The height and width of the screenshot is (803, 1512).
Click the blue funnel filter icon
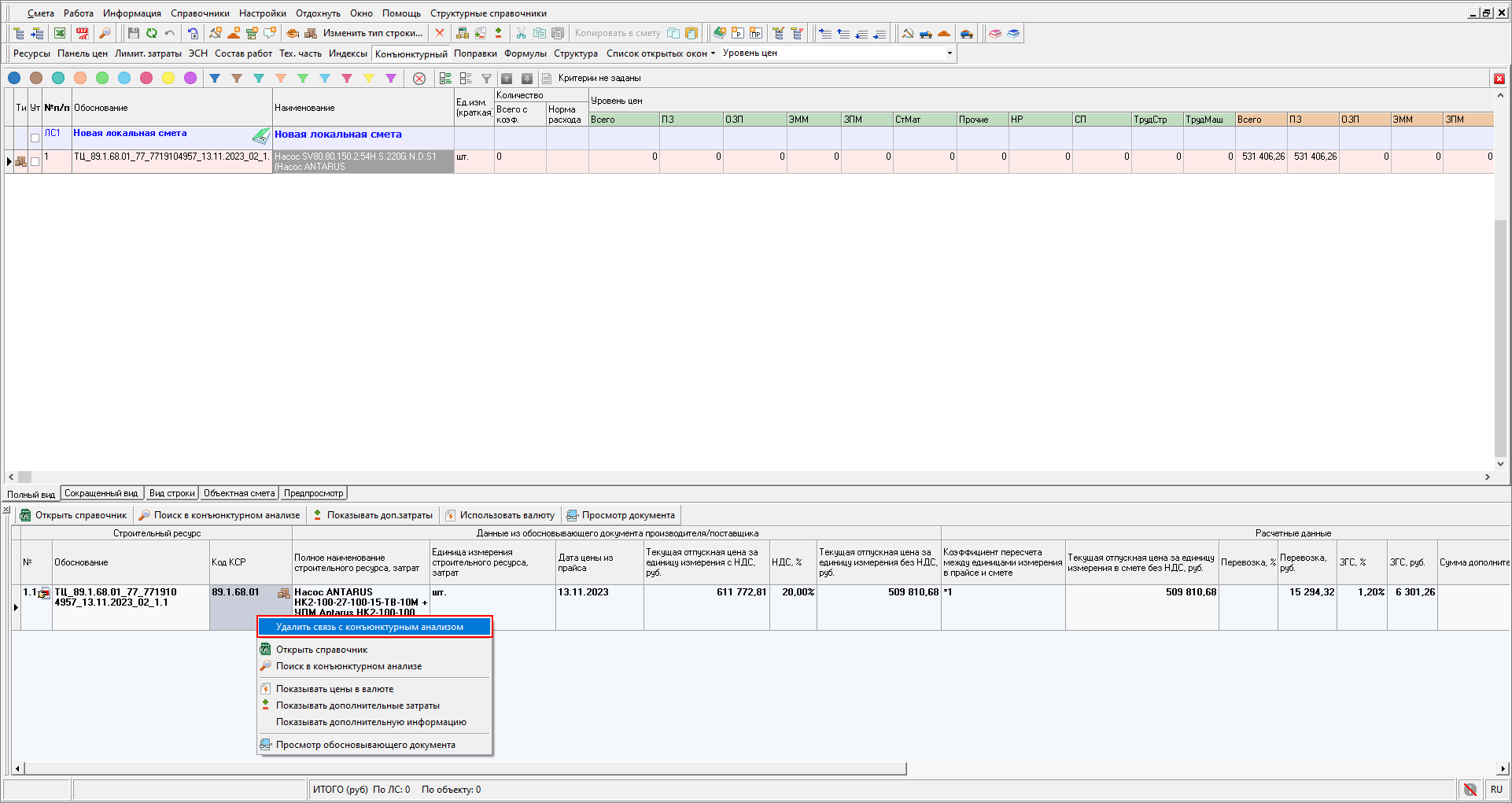click(215, 79)
